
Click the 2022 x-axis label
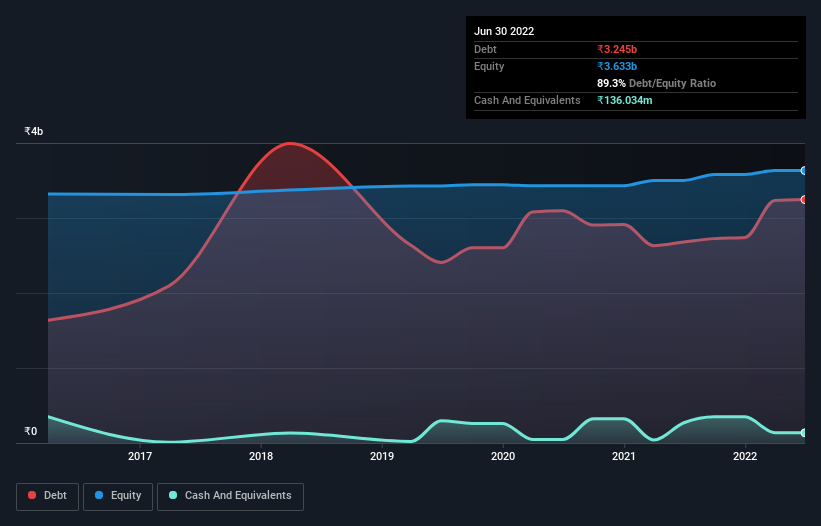[x=745, y=456]
